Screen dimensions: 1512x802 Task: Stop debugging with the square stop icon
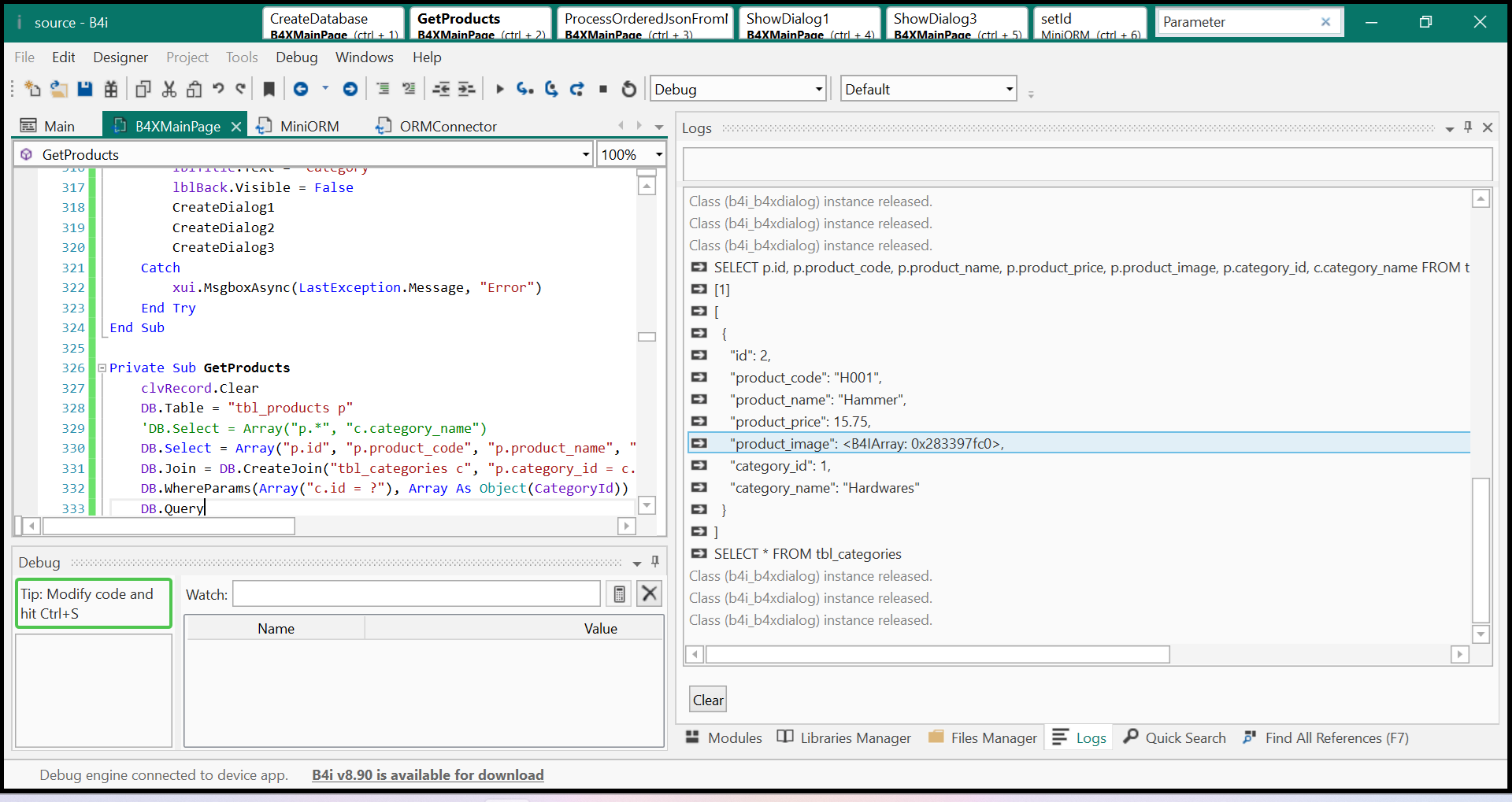pyautogui.click(x=603, y=89)
